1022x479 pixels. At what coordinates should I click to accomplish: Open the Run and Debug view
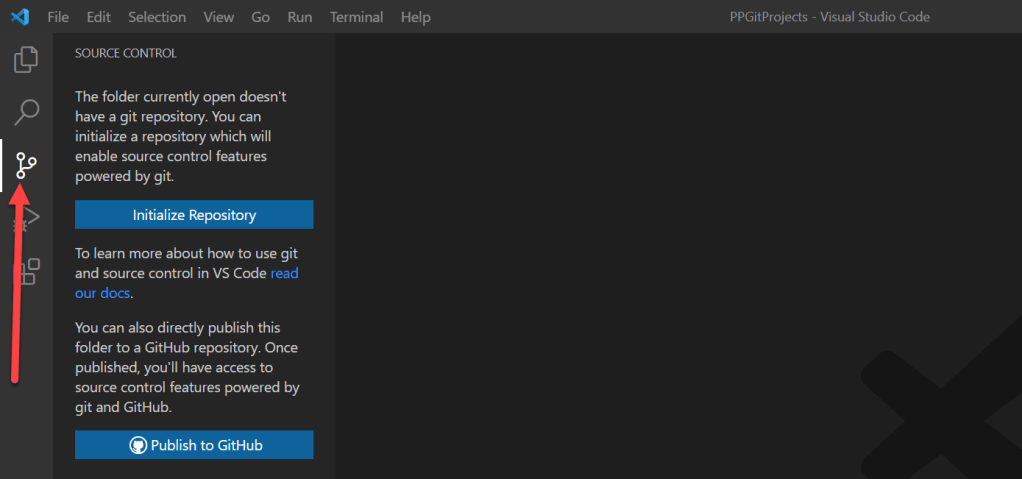[x=30, y=217]
